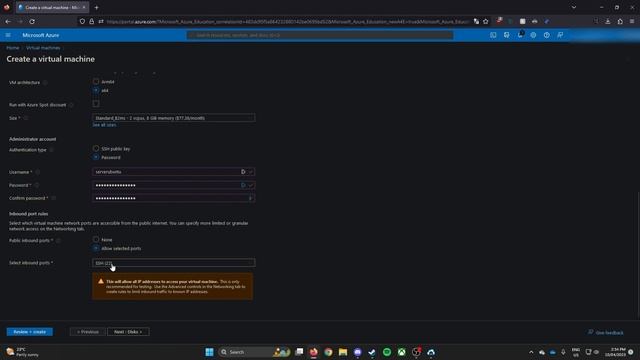This screenshot has width=640, height=360.
Task: Open Azure portal settings gear
Action: [533, 35]
